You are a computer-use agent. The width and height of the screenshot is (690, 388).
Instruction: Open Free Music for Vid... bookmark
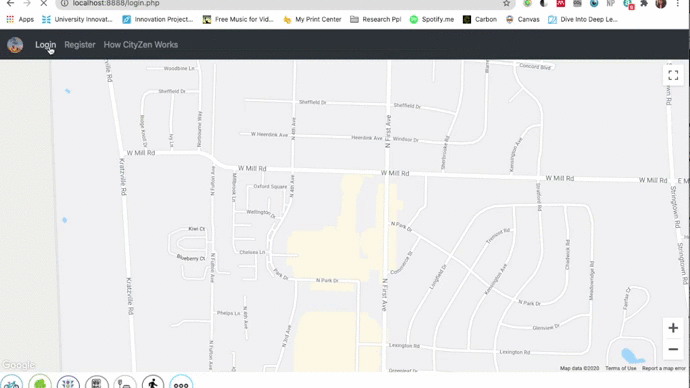coord(238,19)
